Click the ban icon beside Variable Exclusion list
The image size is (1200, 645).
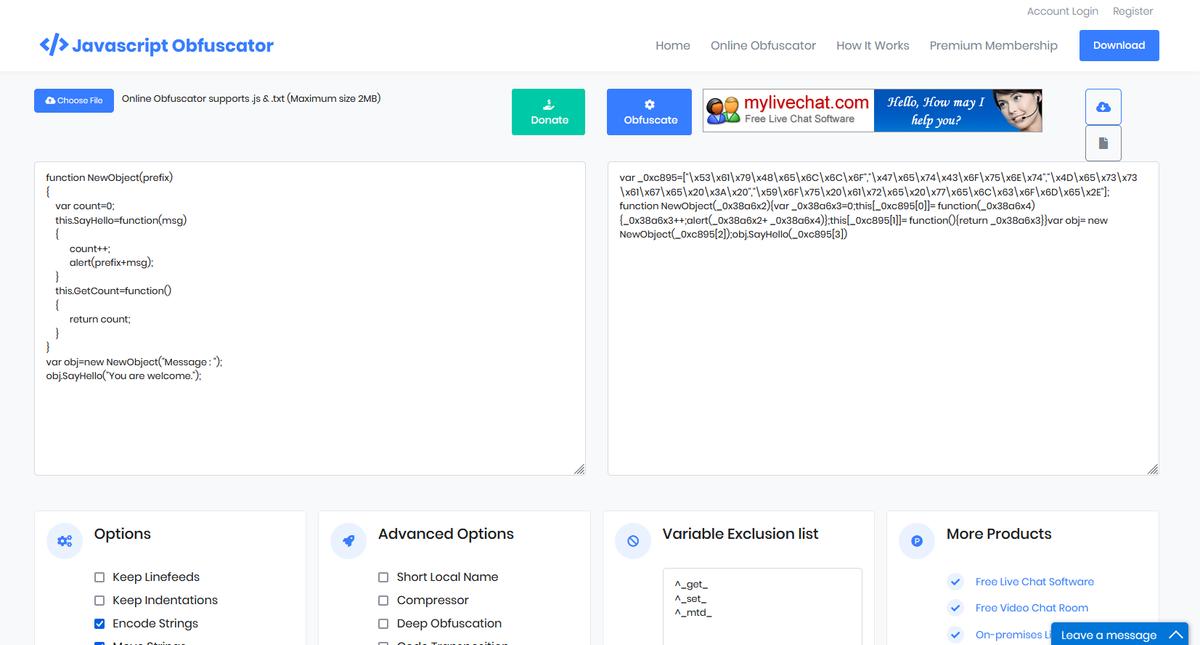pos(633,541)
